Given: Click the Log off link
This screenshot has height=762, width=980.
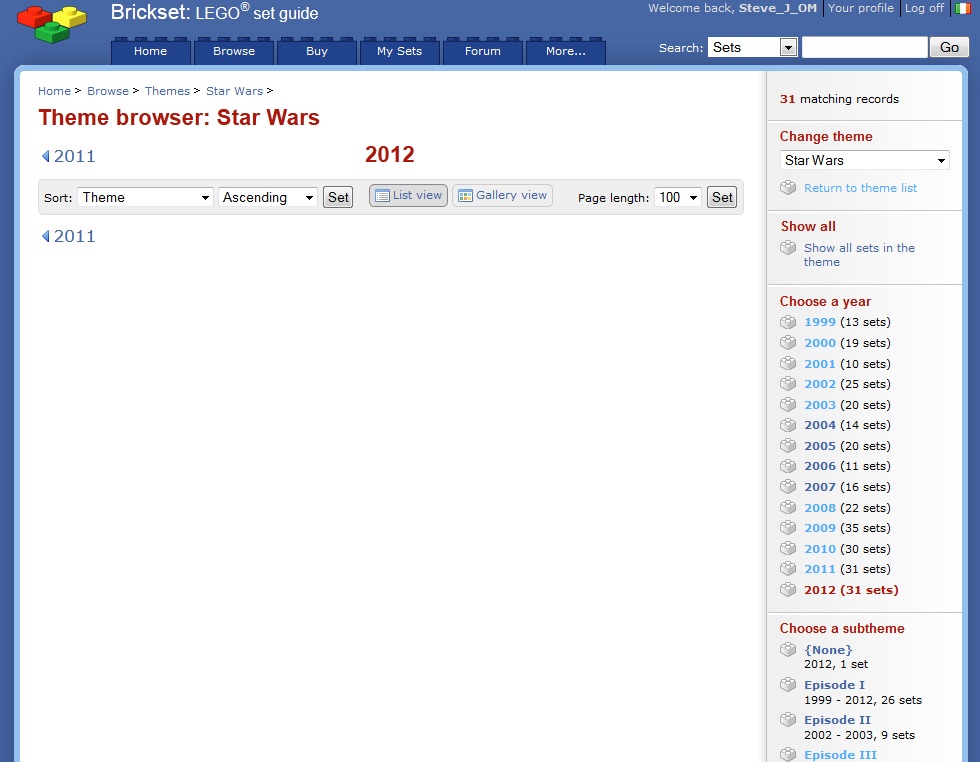Looking at the screenshot, I should coord(924,8).
